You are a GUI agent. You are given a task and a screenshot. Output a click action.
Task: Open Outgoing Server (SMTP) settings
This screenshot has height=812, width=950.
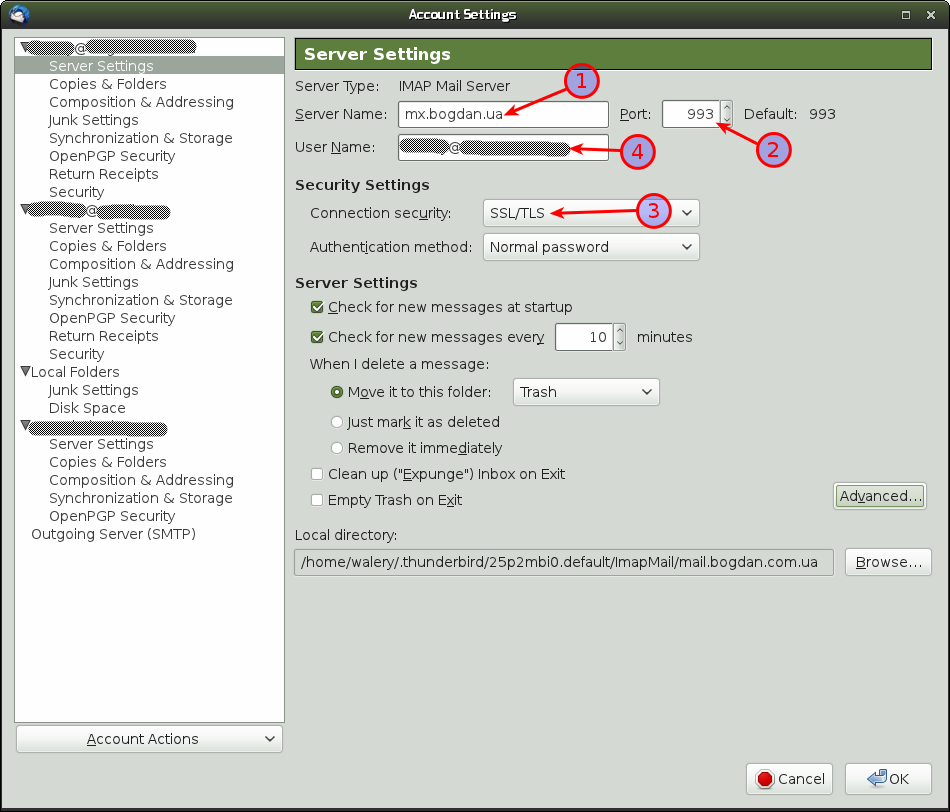113,534
